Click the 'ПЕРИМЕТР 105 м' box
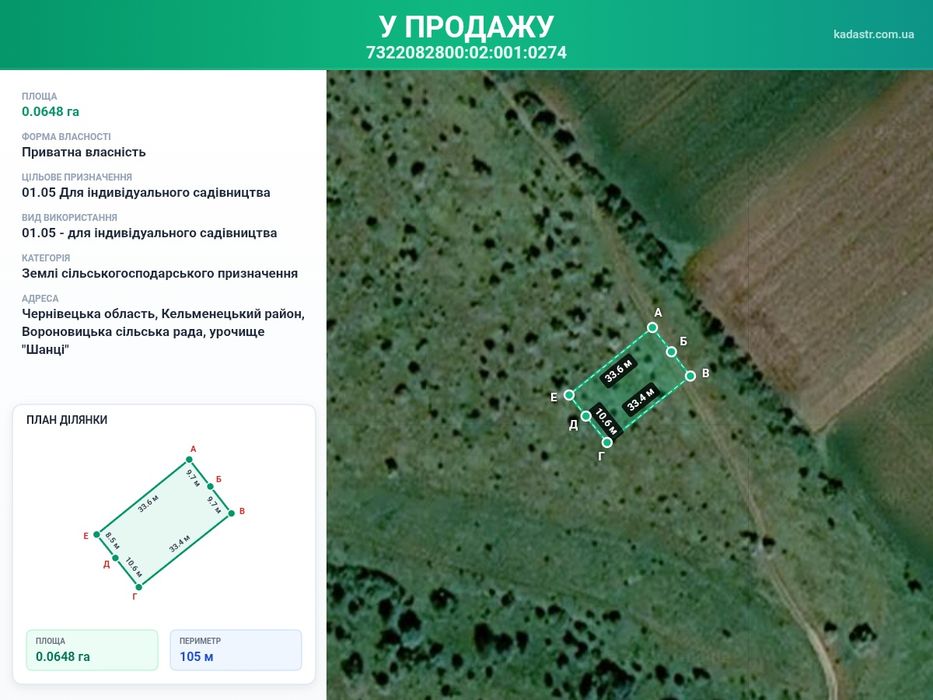 pyautogui.click(x=236, y=650)
